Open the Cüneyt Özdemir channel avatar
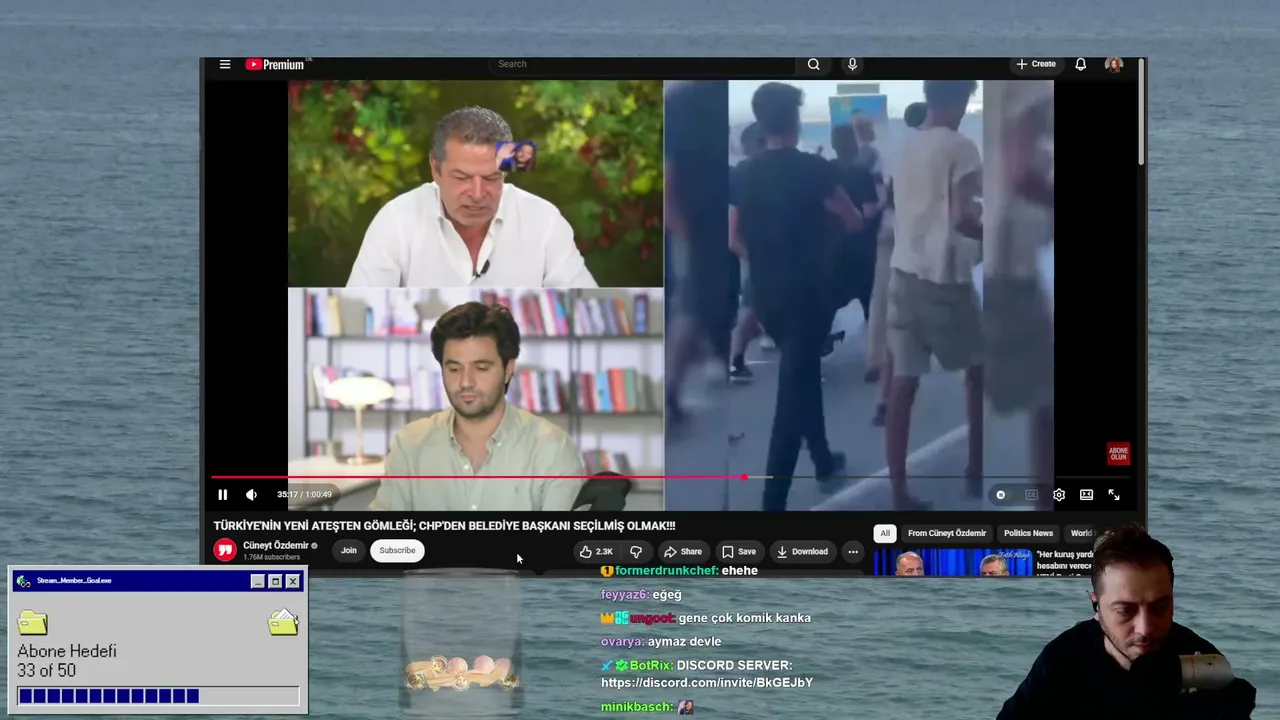The image size is (1280, 720). point(225,550)
